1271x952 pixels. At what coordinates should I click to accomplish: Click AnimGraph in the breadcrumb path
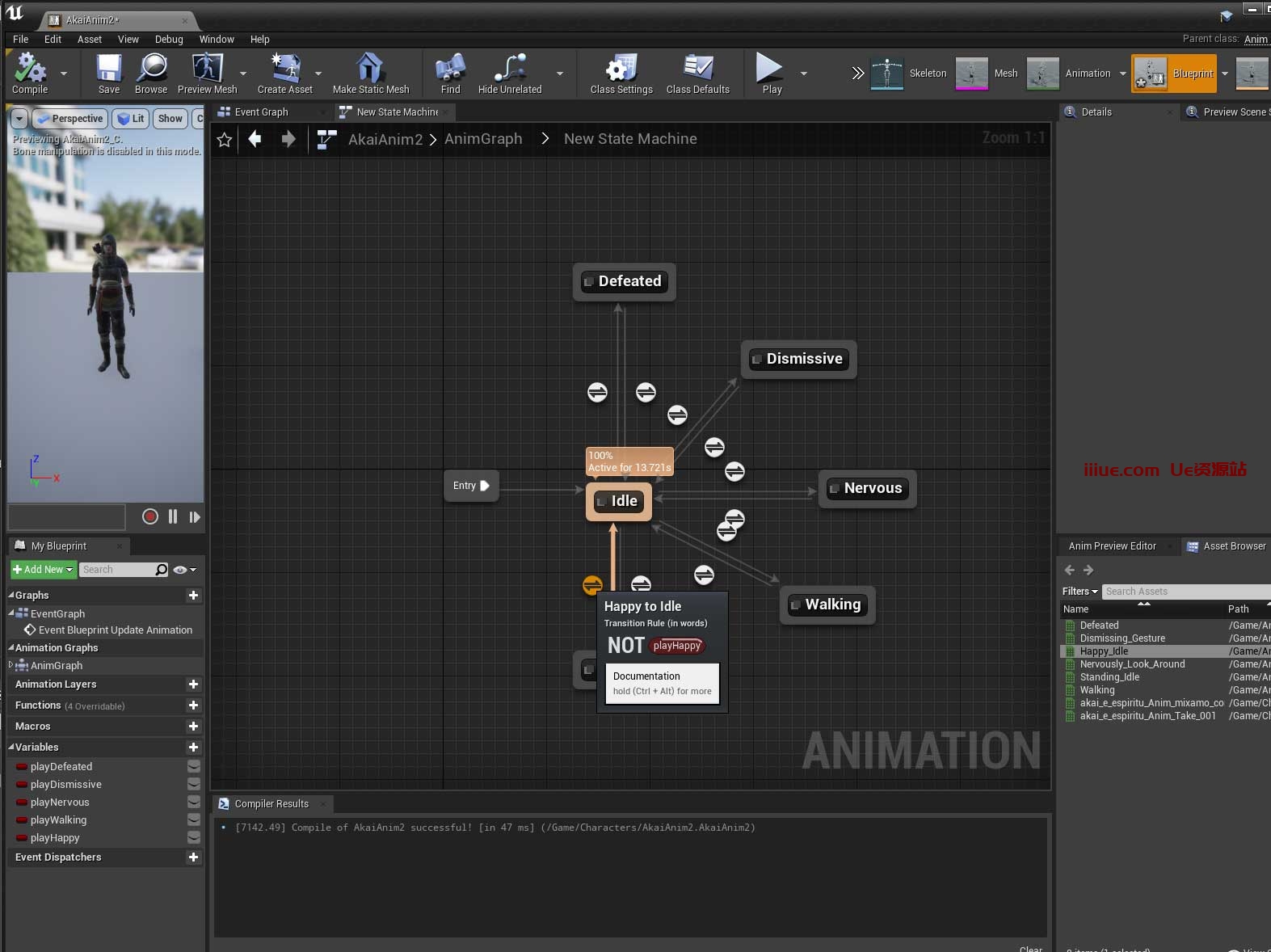[483, 139]
